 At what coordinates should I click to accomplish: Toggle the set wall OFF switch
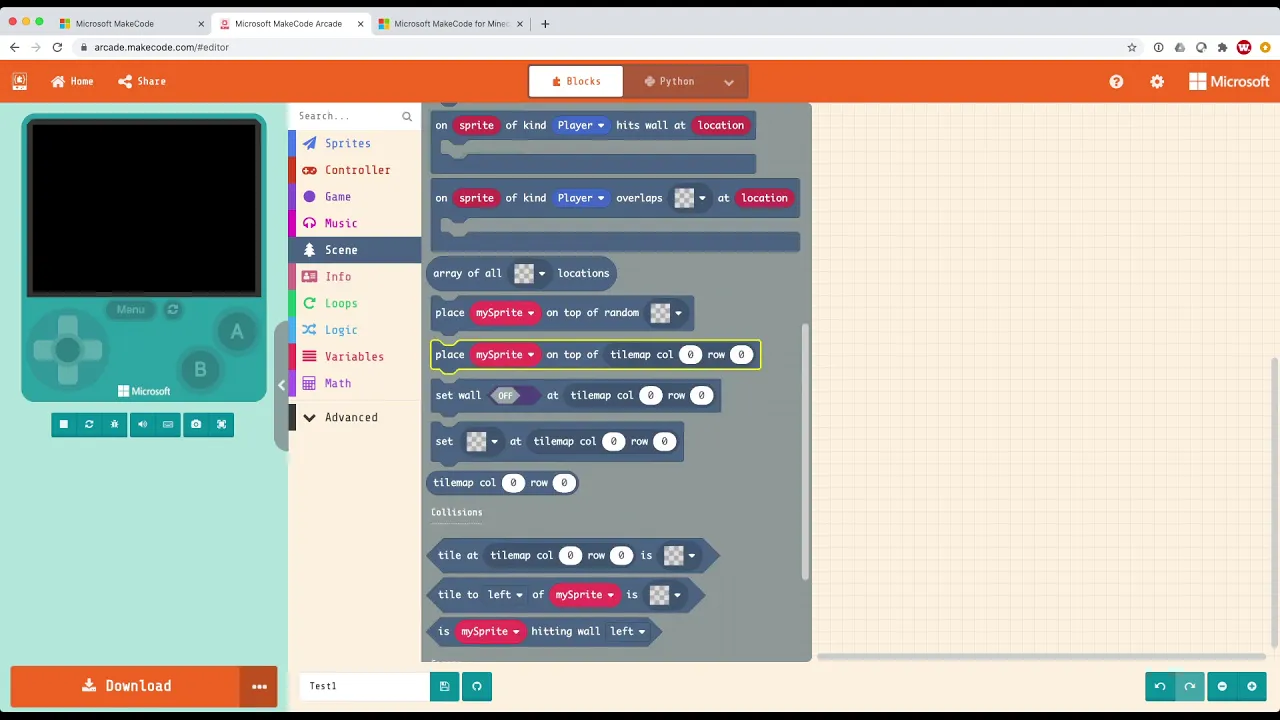pyautogui.click(x=513, y=396)
